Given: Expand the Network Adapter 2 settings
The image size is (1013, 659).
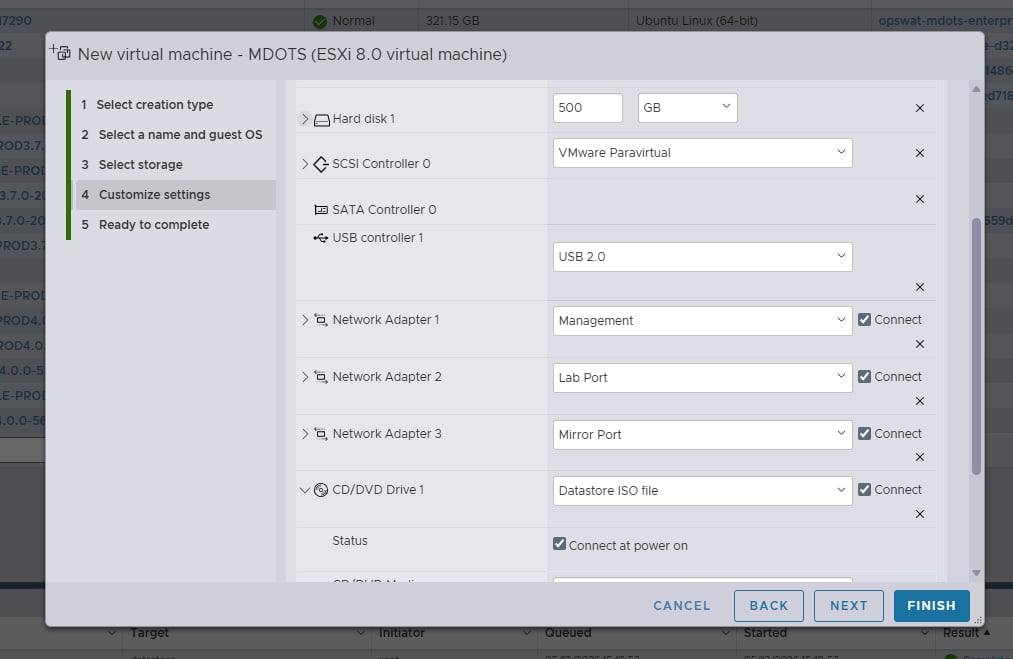Looking at the screenshot, I should pos(305,377).
